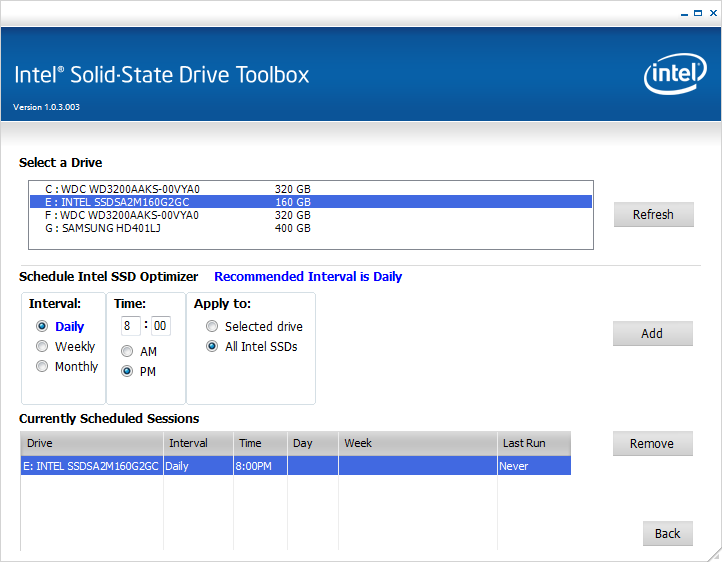Maximize the Toolbox window

pos(698,13)
